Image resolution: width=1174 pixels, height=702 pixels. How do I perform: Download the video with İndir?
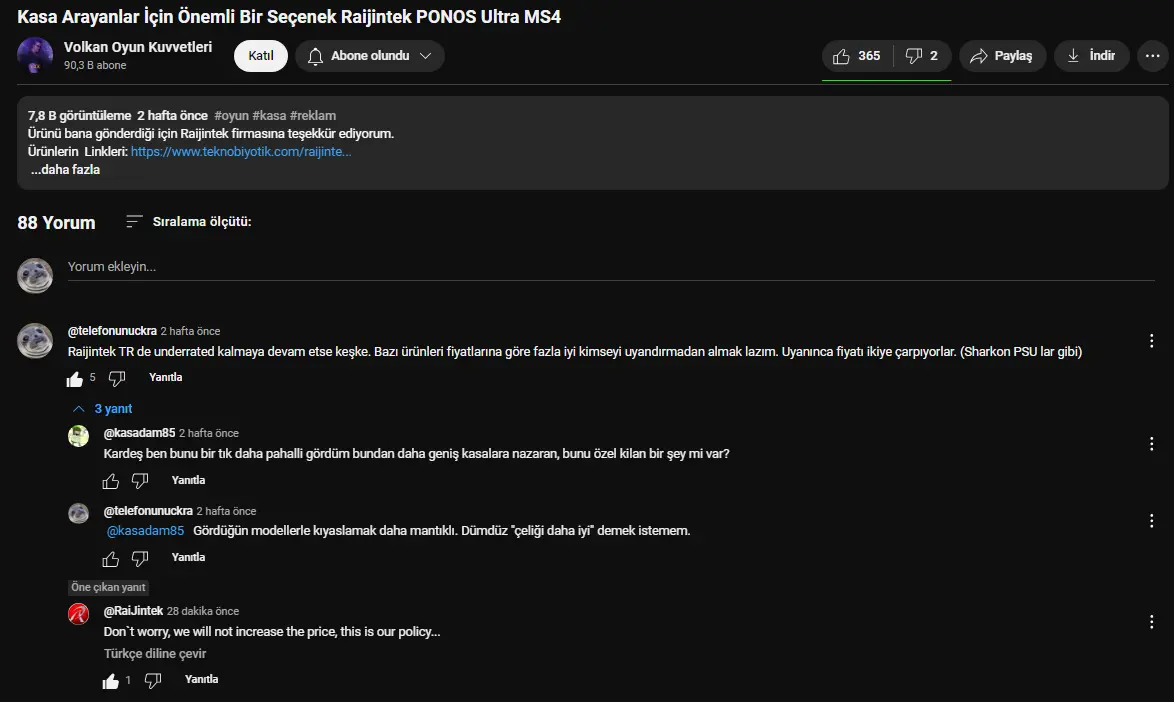[x=1091, y=56]
